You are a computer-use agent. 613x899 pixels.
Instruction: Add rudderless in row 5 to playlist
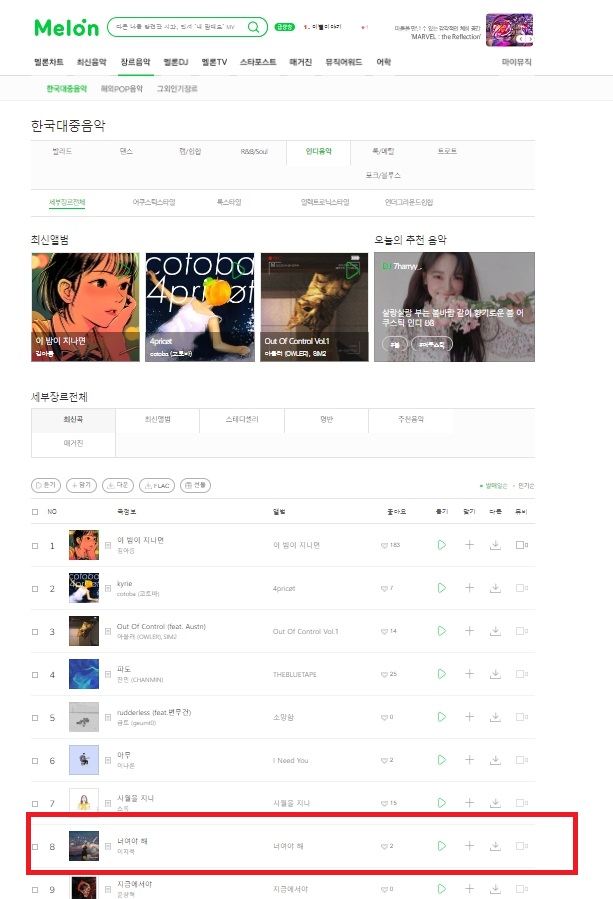coord(469,717)
